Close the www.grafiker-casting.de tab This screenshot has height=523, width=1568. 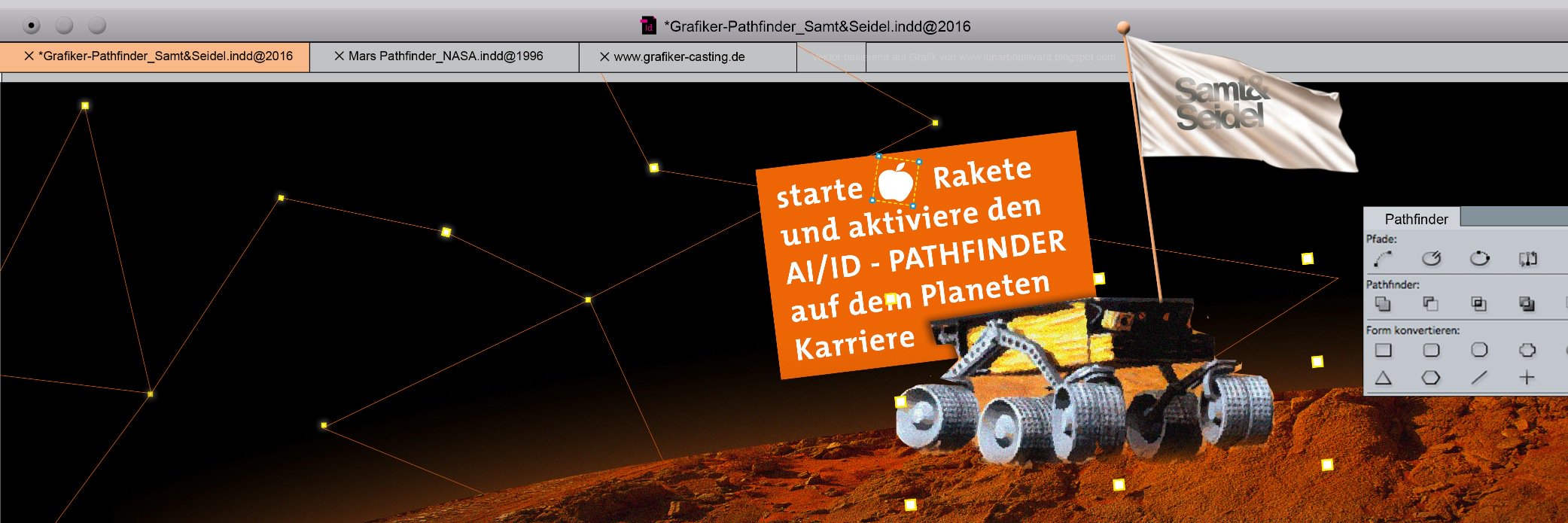604,56
